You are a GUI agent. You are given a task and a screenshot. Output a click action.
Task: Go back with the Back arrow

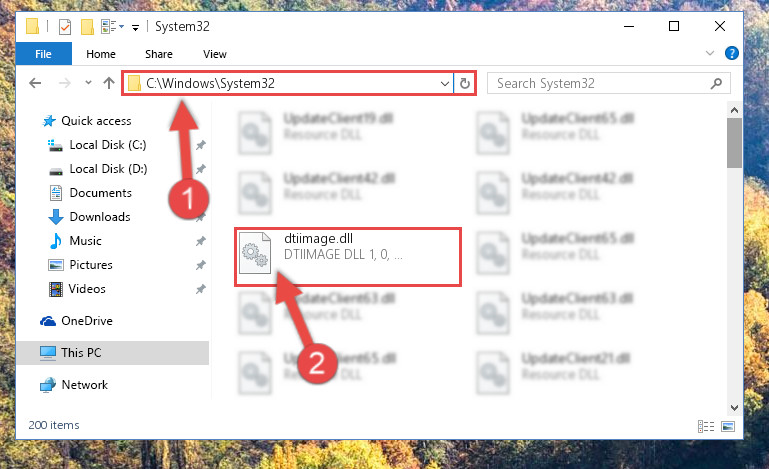coord(35,83)
